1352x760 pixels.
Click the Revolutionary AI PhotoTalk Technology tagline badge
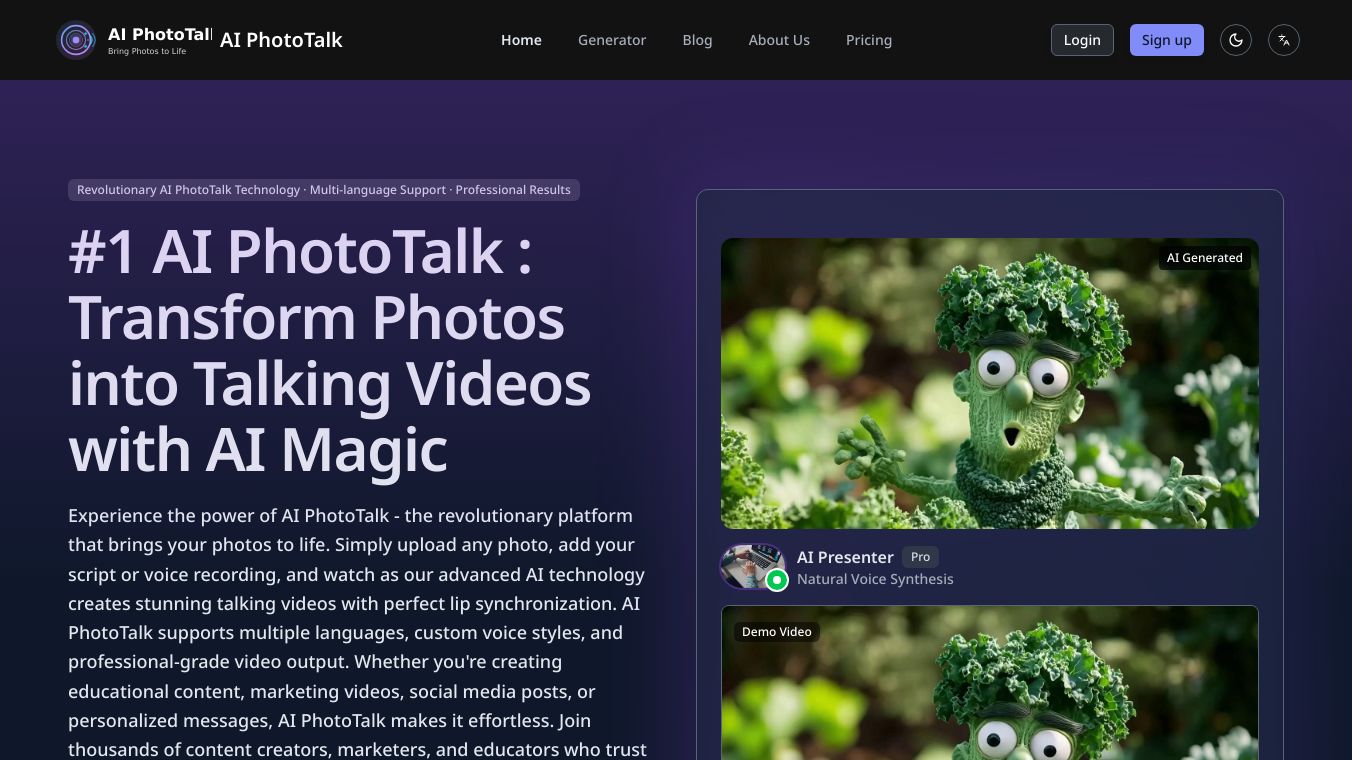[x=324, y=190]
